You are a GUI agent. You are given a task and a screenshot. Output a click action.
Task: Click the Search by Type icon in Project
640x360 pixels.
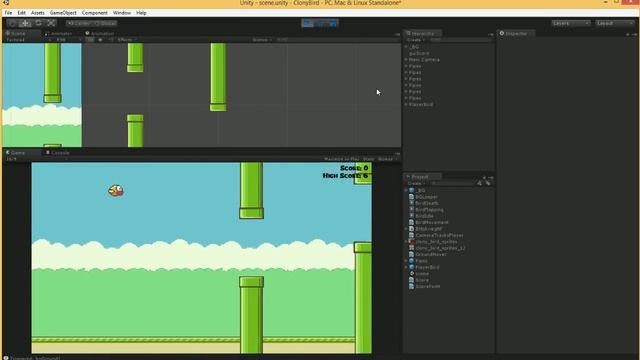pyautogui.click(x=480, y=183)
